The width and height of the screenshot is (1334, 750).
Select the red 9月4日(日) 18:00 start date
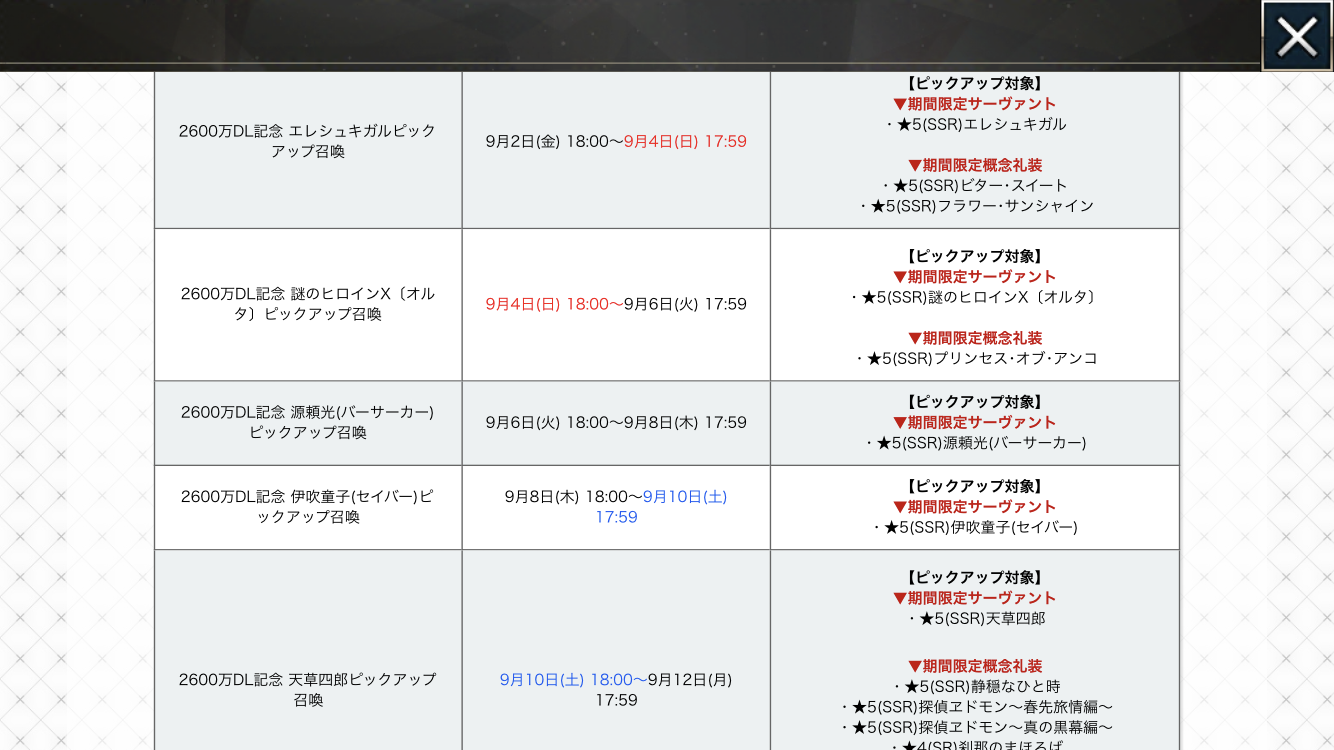553,304
